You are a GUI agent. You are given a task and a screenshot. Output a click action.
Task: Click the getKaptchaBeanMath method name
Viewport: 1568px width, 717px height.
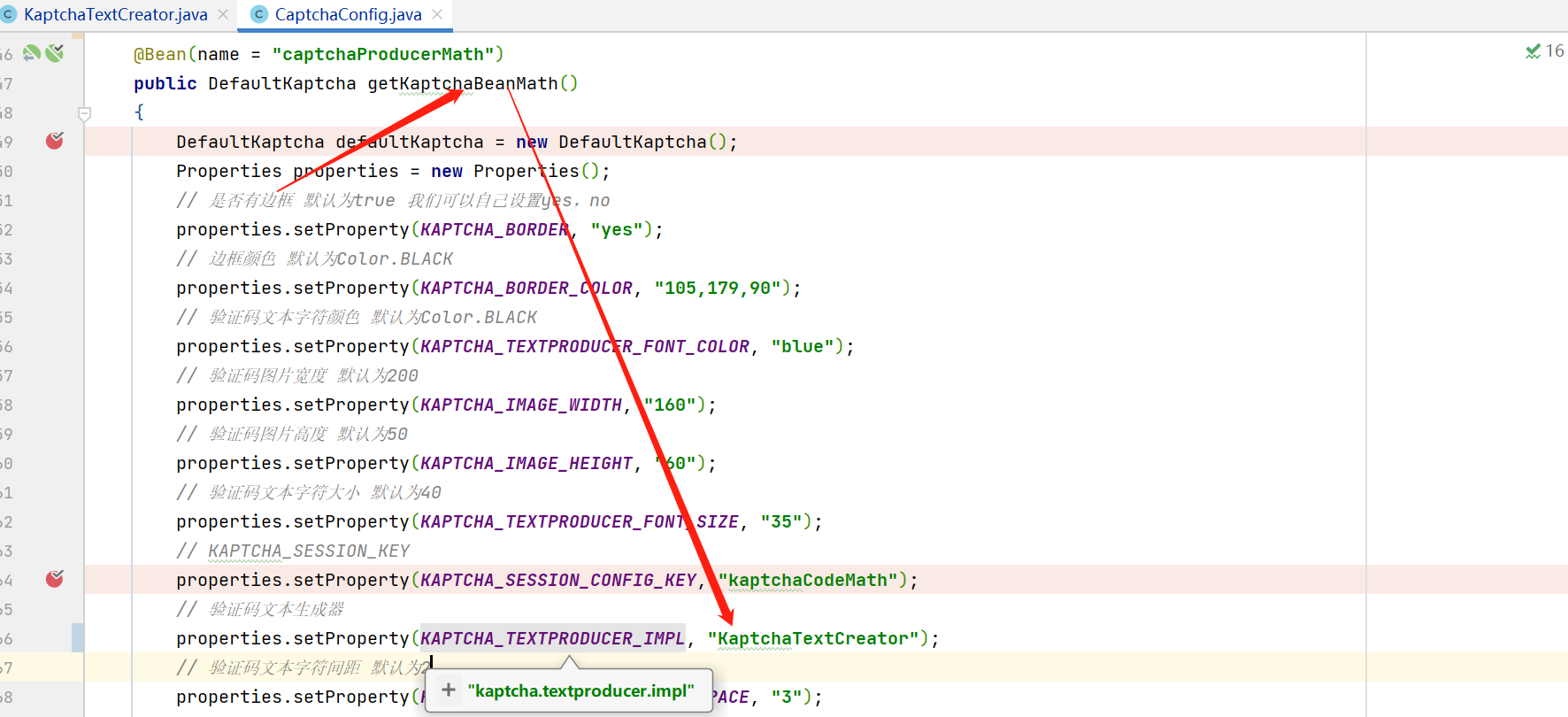pyautogui.click(x=463, y=83)
